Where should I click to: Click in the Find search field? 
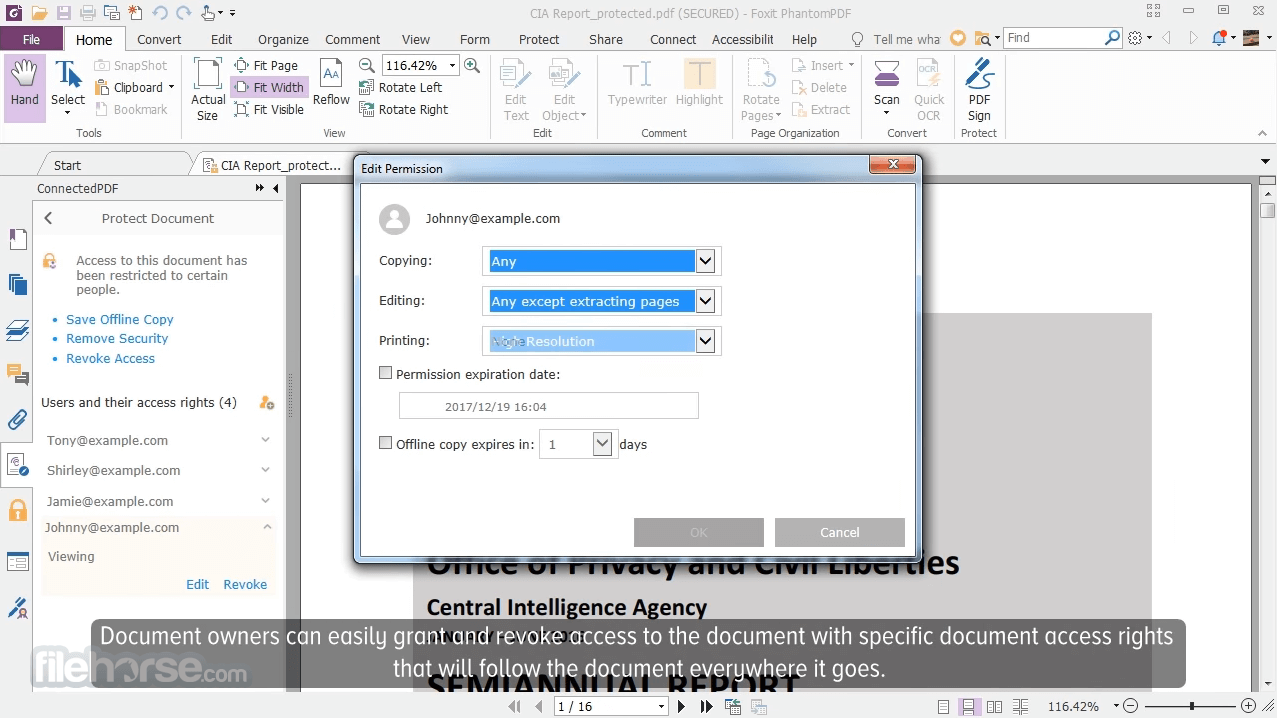pos(1054,38)
